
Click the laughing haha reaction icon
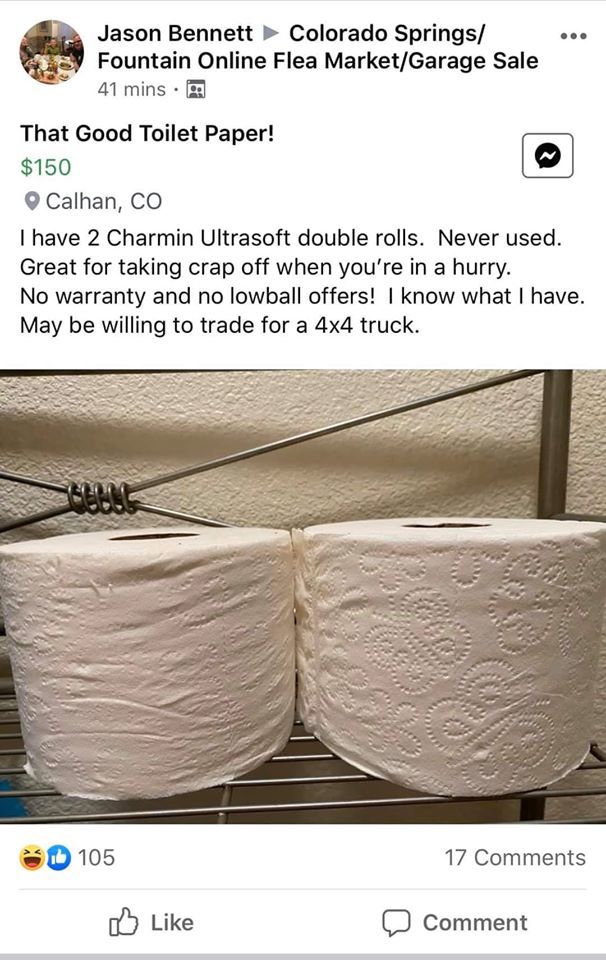coord(32,857)
